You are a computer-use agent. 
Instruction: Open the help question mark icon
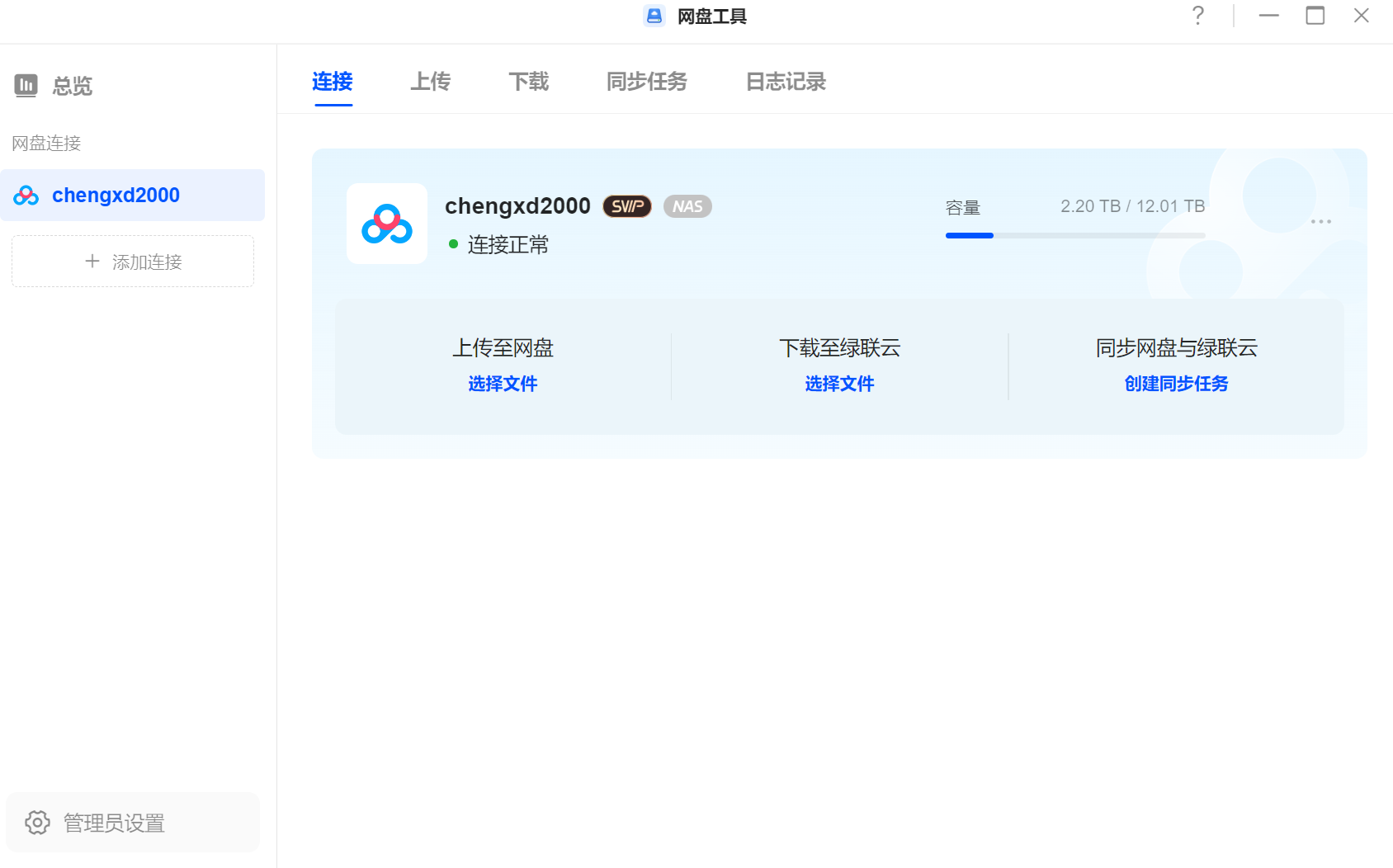click(x=1198, y=16)
